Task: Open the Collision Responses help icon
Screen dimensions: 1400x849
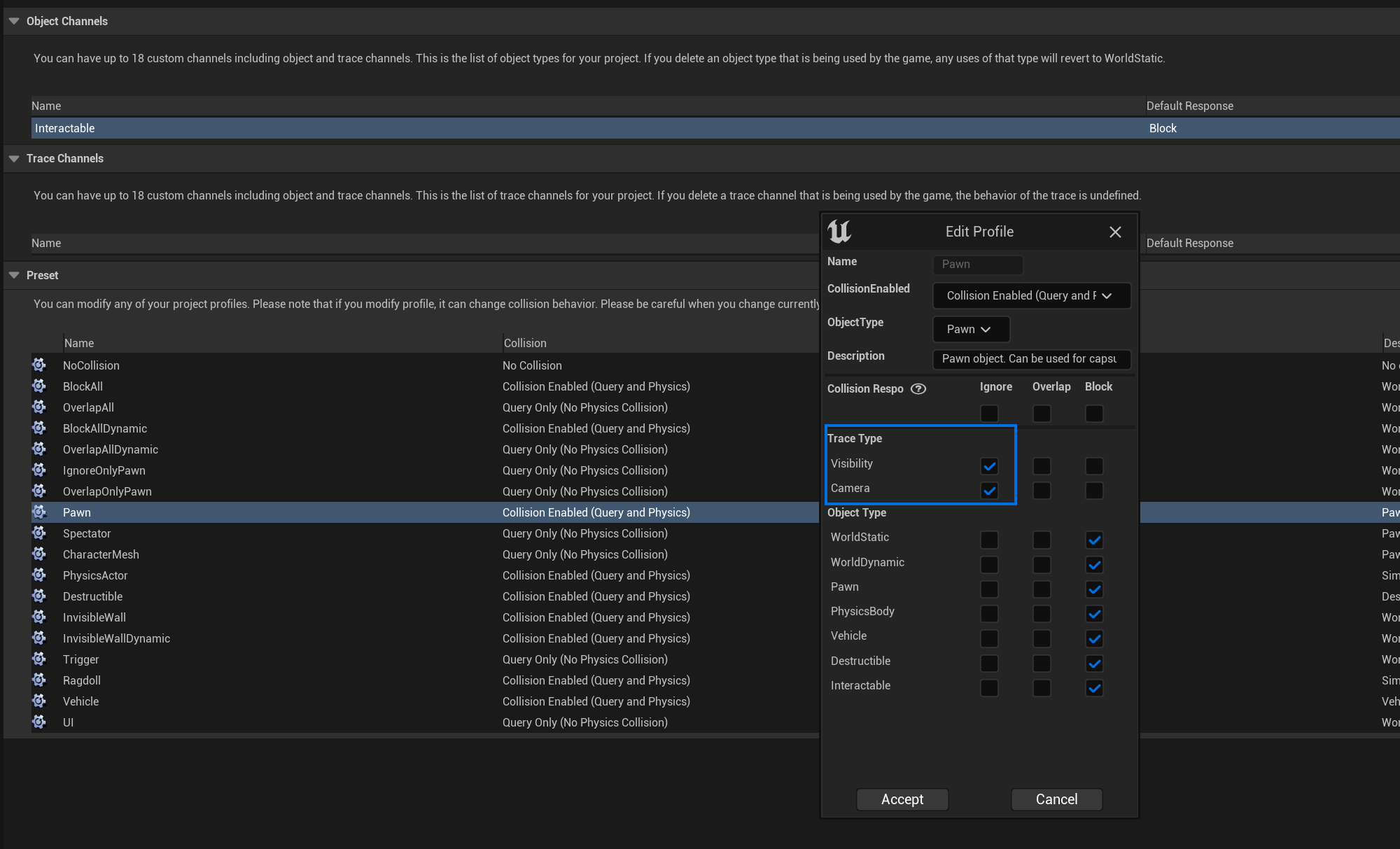Action: [x=918, y=388]
